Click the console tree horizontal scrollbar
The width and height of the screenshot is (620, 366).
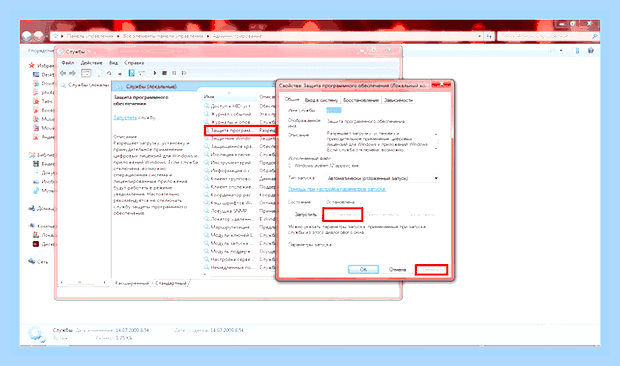click(x=83, y=282)
